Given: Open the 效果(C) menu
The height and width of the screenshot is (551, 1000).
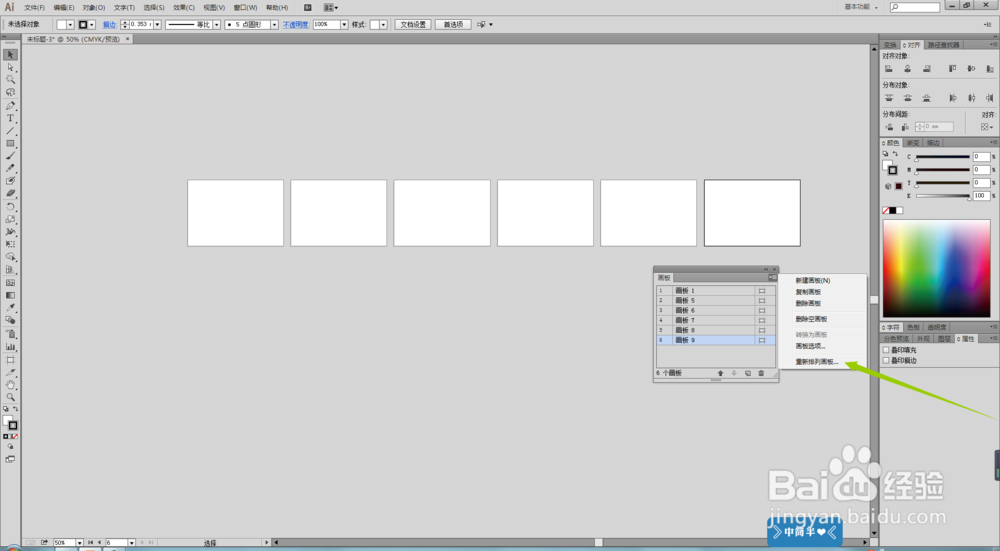Looking at the screenshot, I should pos(184,8).
